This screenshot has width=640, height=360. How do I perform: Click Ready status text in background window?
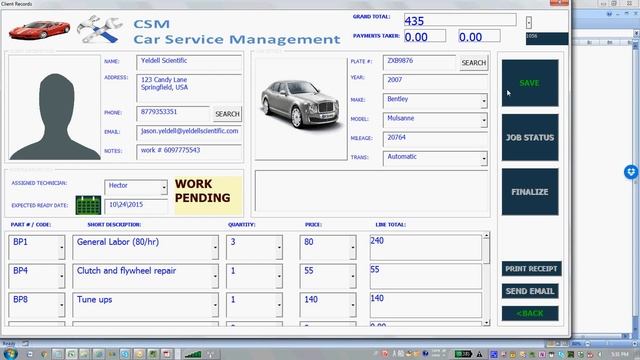pyautogui.click(x=9, y=344)
